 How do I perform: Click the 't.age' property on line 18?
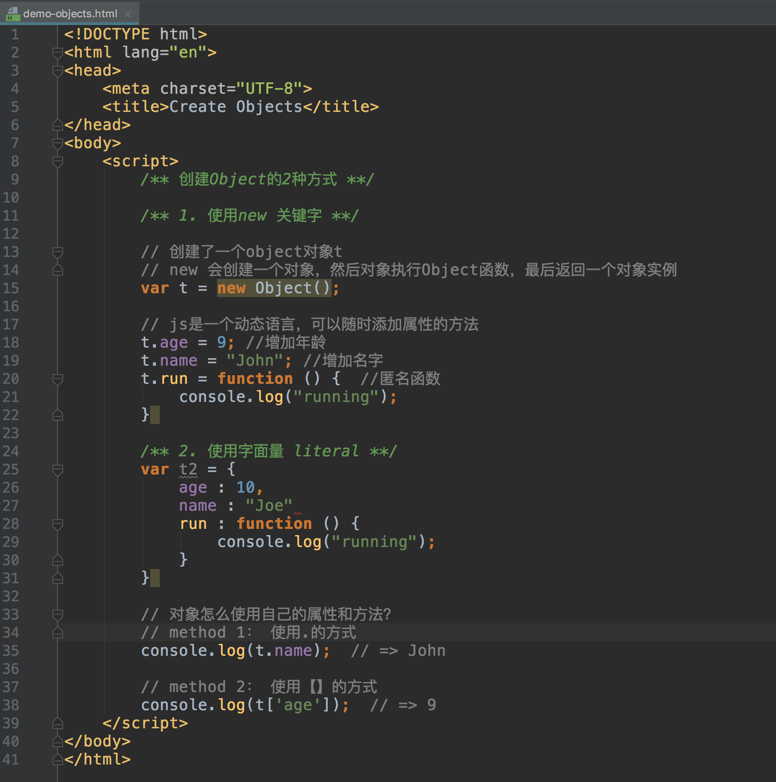point(164,343)
